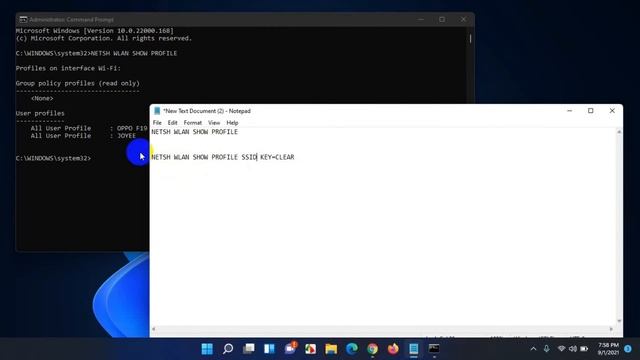Click the microphone icon in the system tray
This screenshot has width=640, height=360.
547,349
